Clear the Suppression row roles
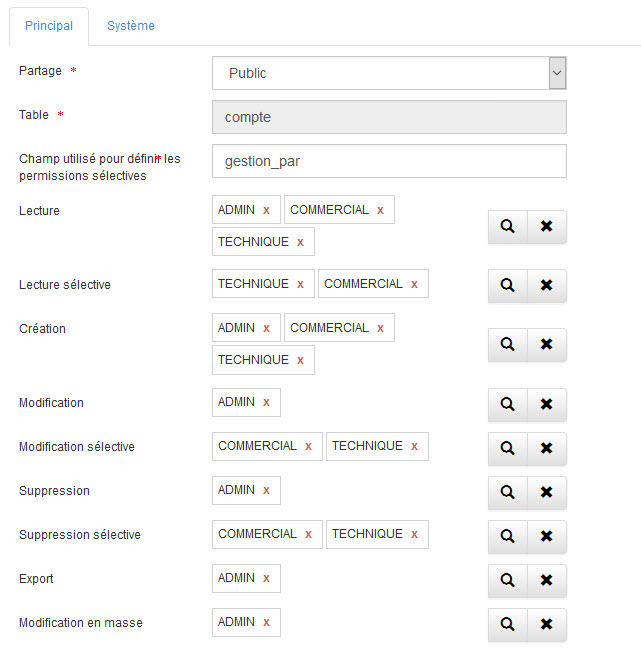This screenshot has height=651, width=641. pyautogui.click(x=547, y=492)
